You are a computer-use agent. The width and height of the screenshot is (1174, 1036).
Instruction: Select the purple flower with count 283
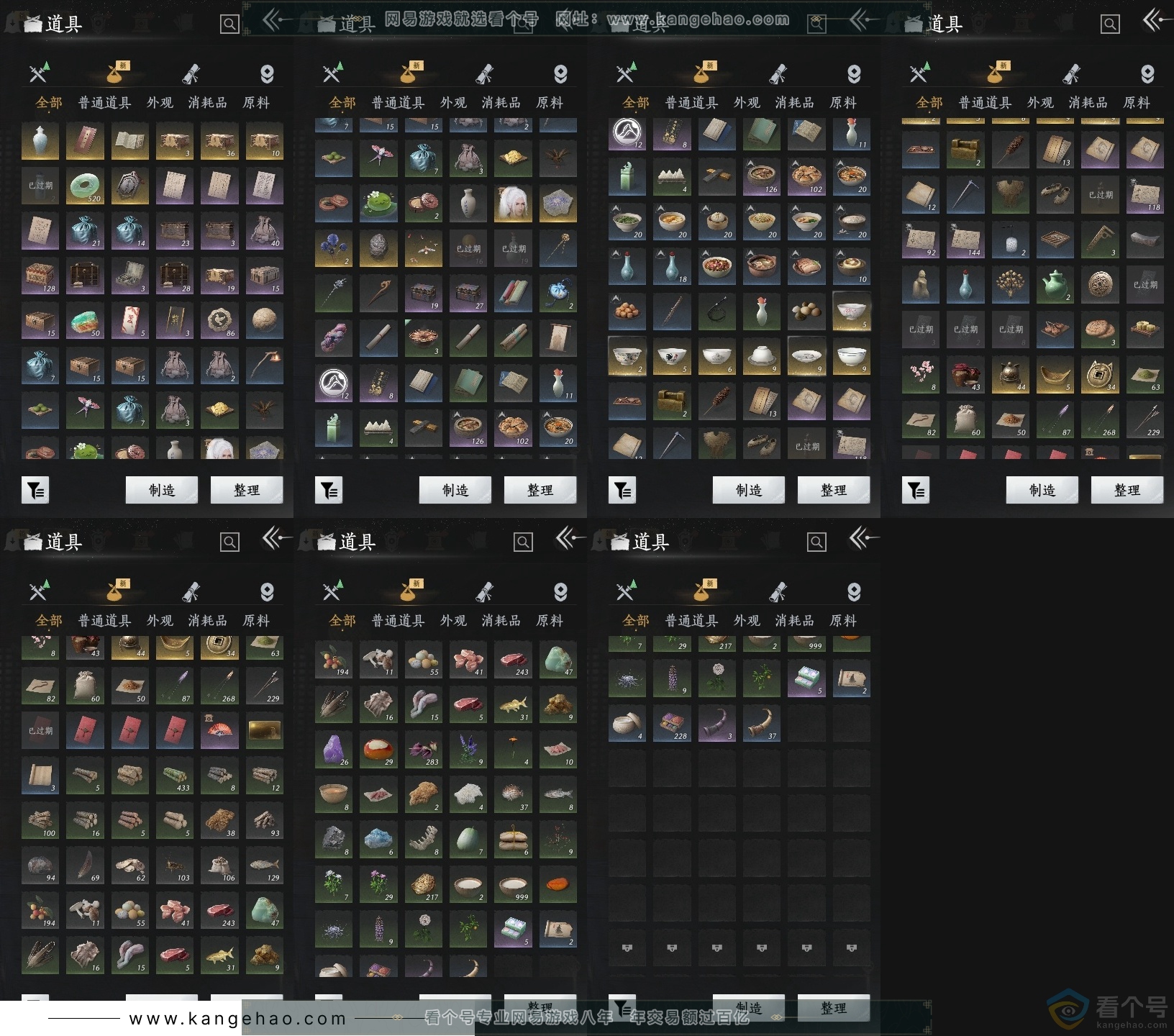click(x=423, y=749)
